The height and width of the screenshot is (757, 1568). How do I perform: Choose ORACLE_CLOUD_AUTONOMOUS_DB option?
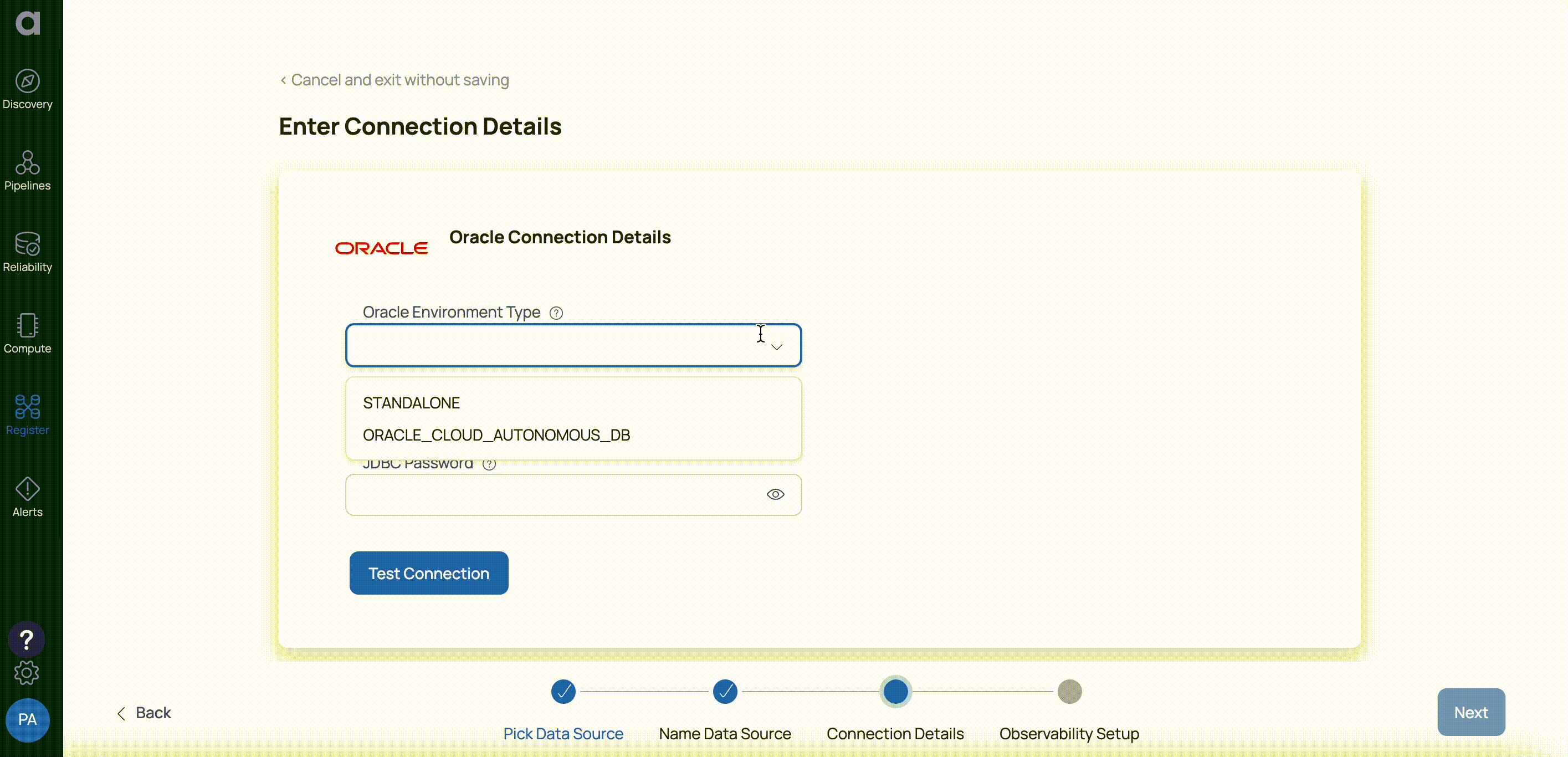coord(573,436)
